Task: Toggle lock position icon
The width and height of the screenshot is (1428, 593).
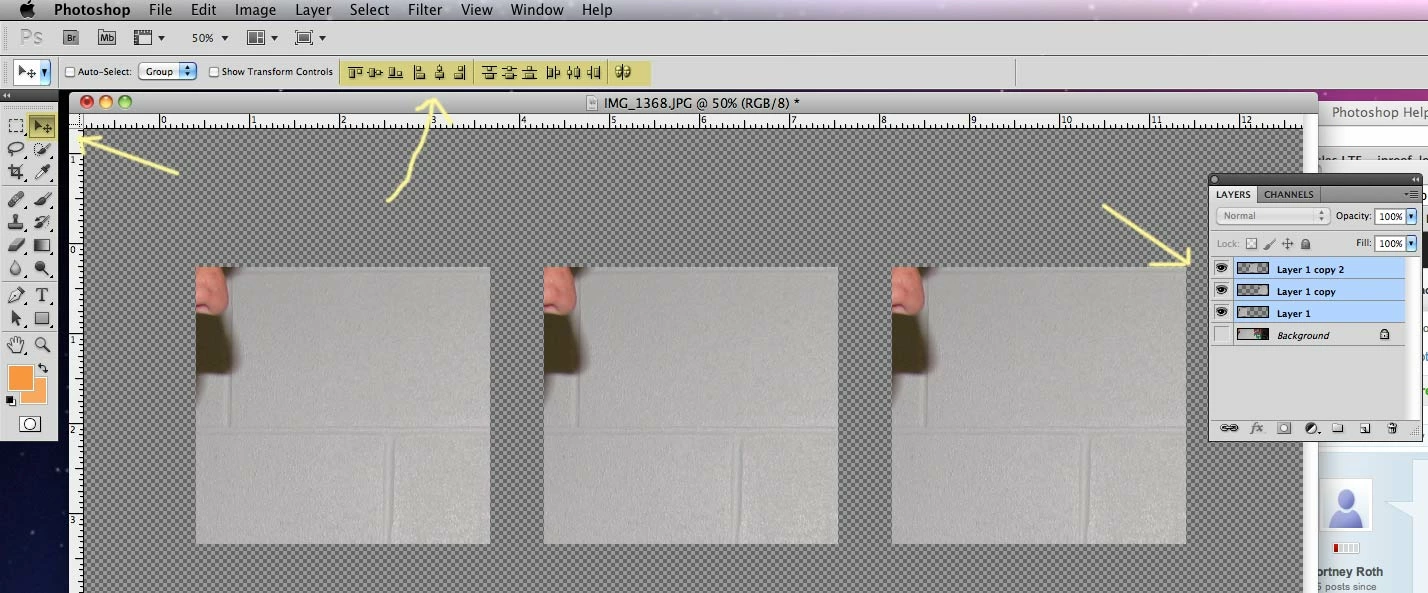Action: pyautogui.click(x=1288, y=243)
